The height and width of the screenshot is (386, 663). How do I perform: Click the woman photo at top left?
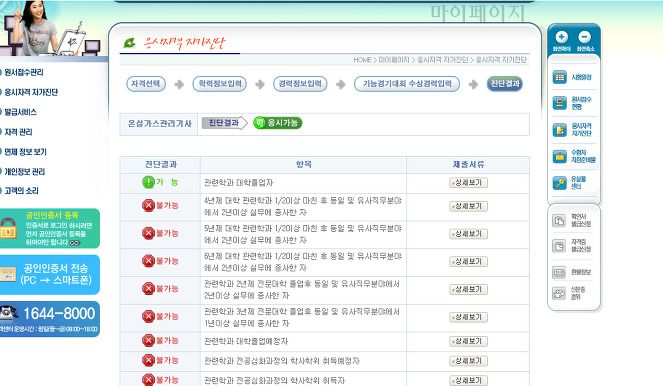(x=36, y=27)
